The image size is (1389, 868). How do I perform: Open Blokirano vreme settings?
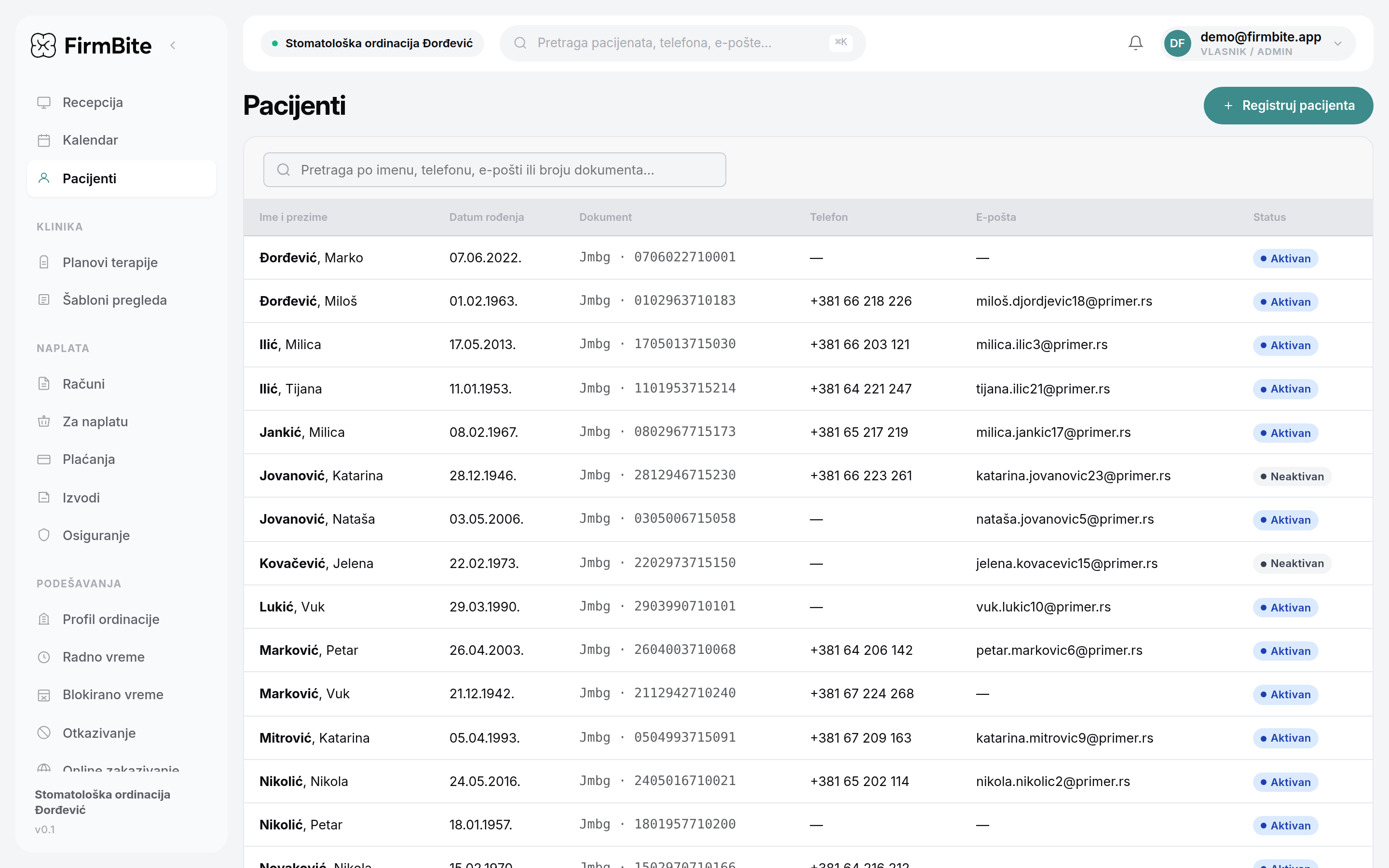coord(122,694)
